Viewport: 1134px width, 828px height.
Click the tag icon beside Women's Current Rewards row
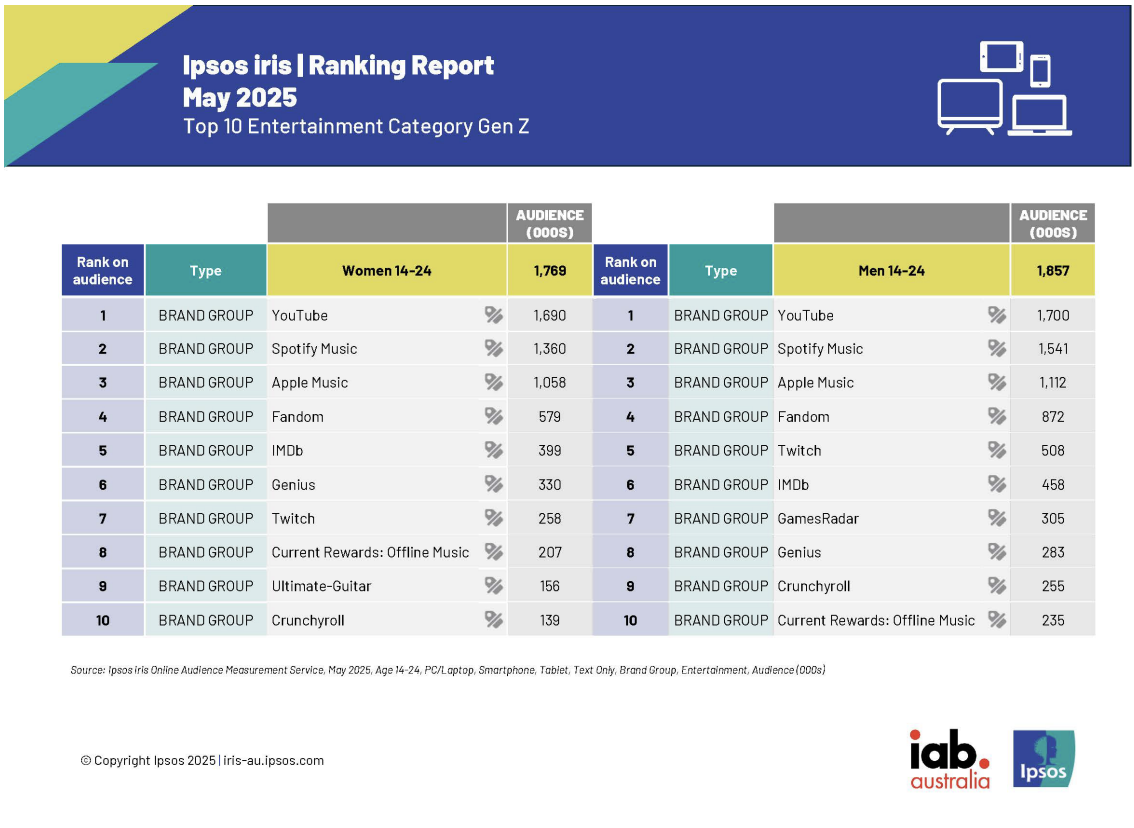(494, 552)
